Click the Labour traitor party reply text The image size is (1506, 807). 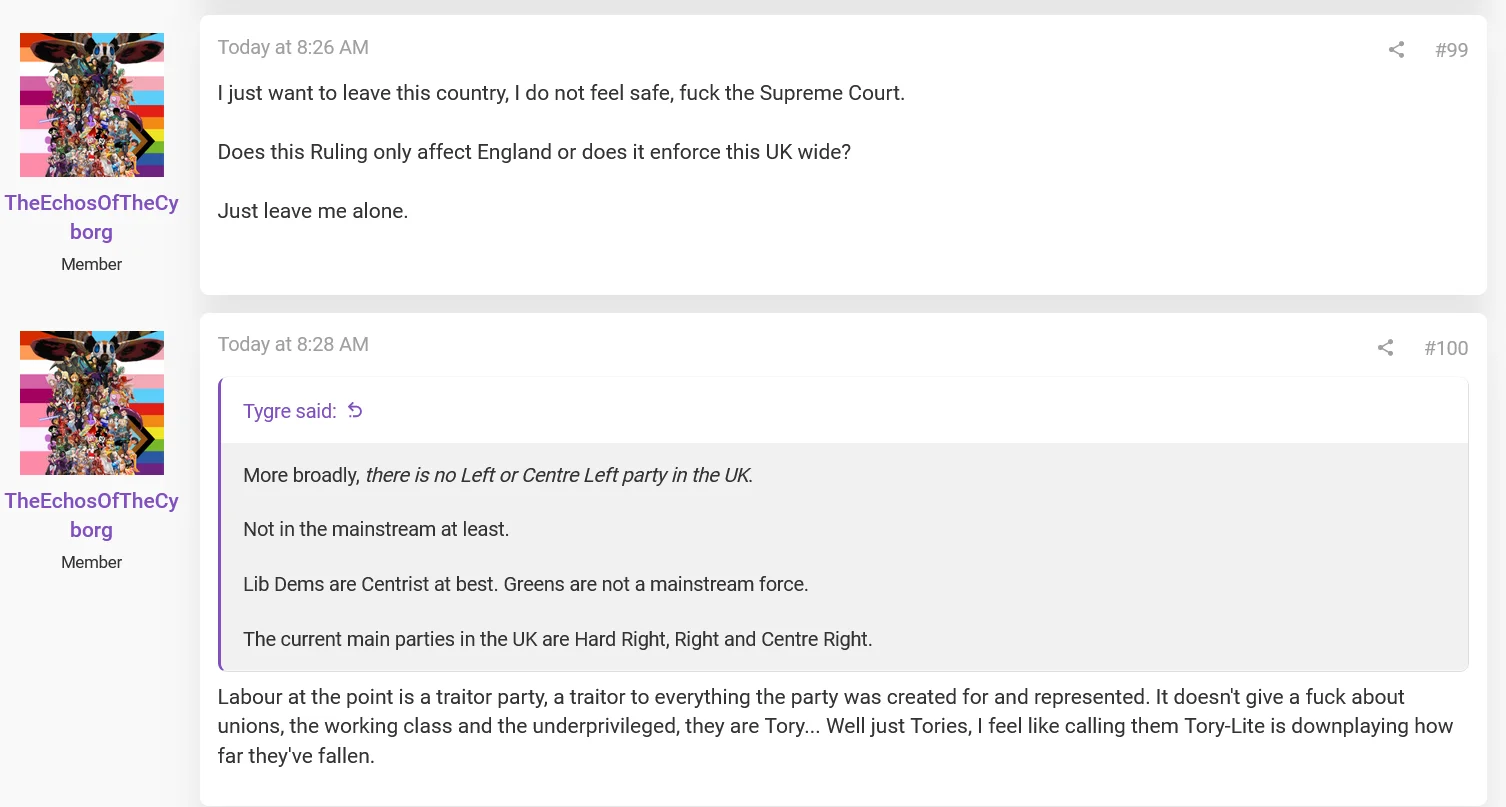(x=835, y=726)
